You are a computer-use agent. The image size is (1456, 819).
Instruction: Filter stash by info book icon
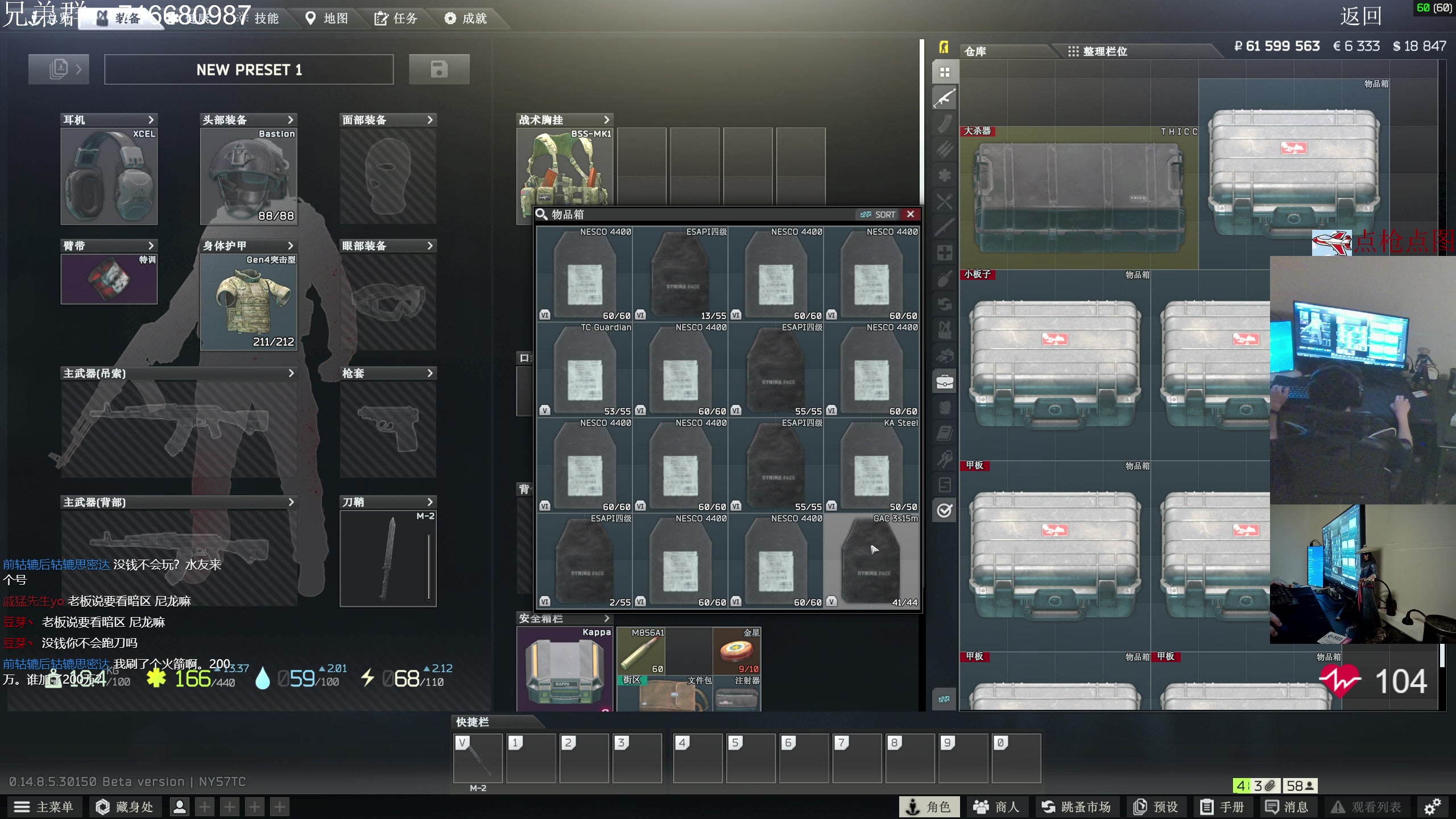pos(945,433)
